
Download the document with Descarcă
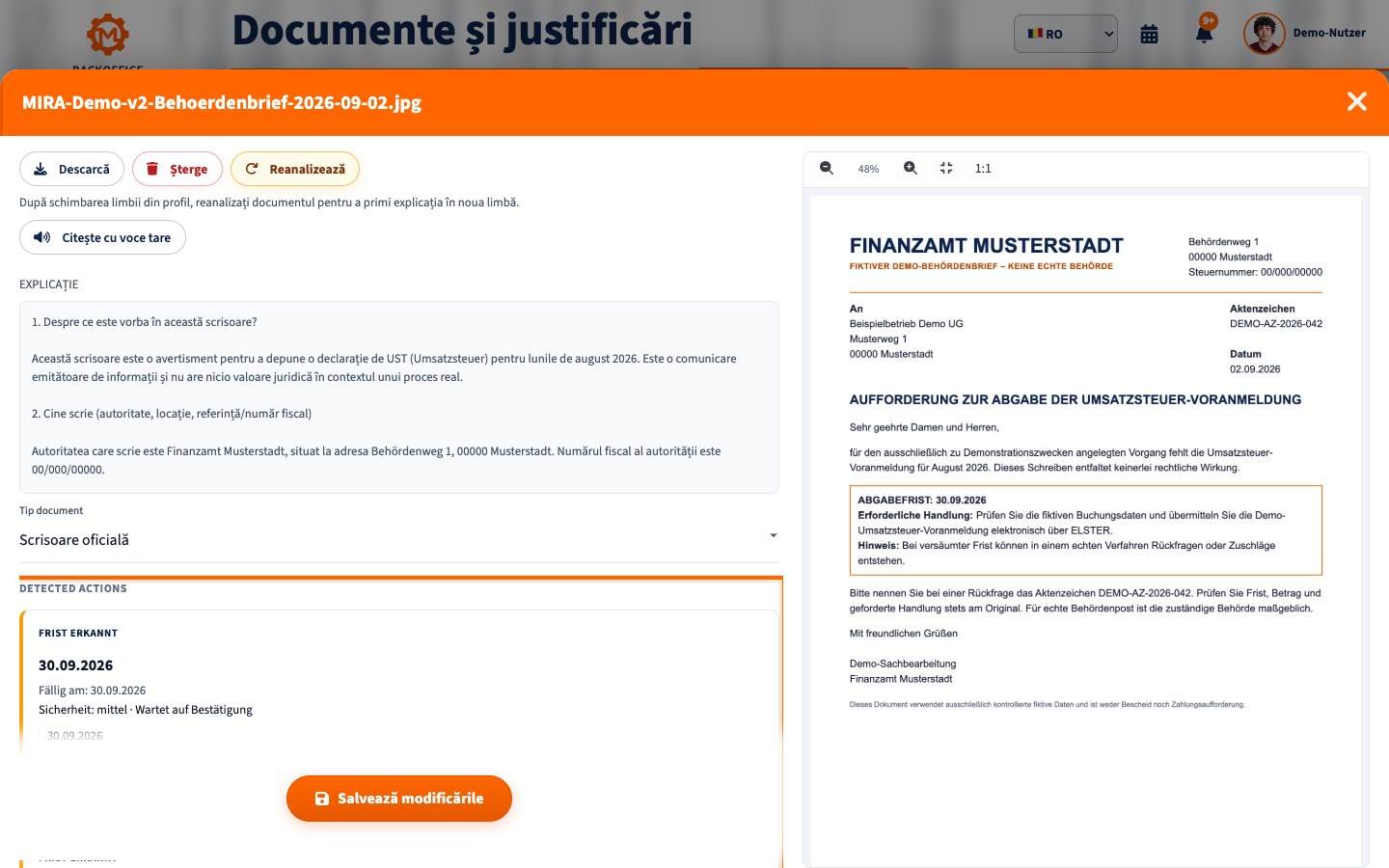(x=72, y=169)
